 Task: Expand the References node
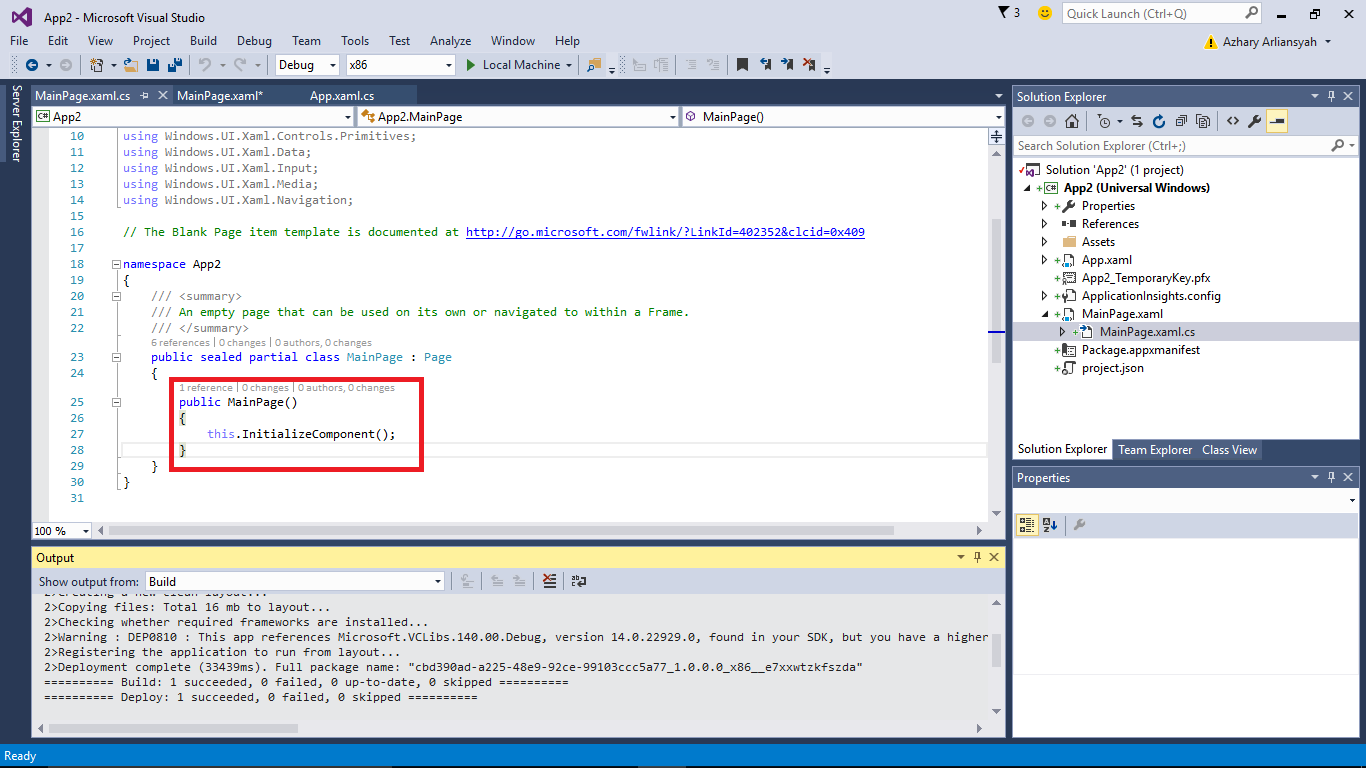(1045, 224)
